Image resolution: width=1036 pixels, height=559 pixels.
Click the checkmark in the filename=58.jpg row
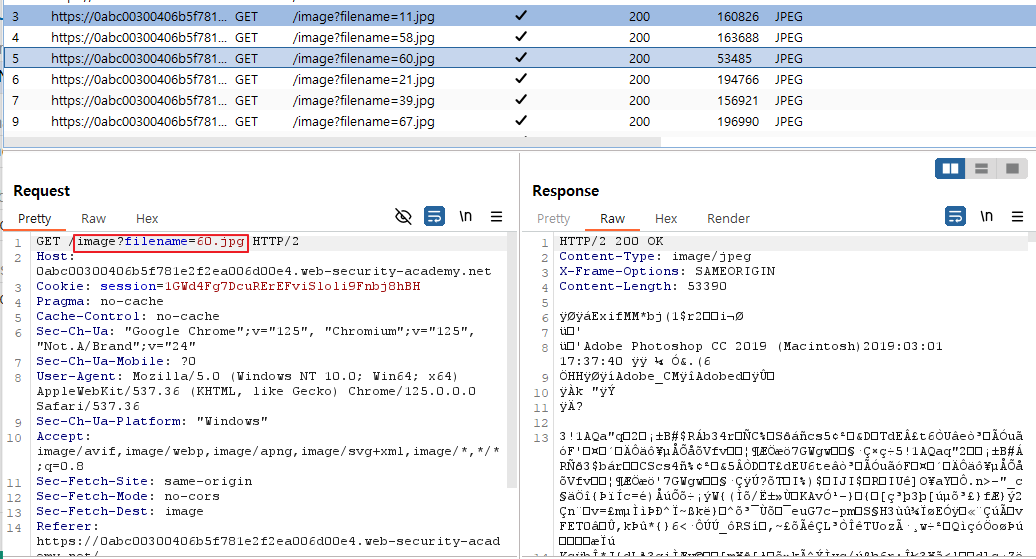coord(521,36)
